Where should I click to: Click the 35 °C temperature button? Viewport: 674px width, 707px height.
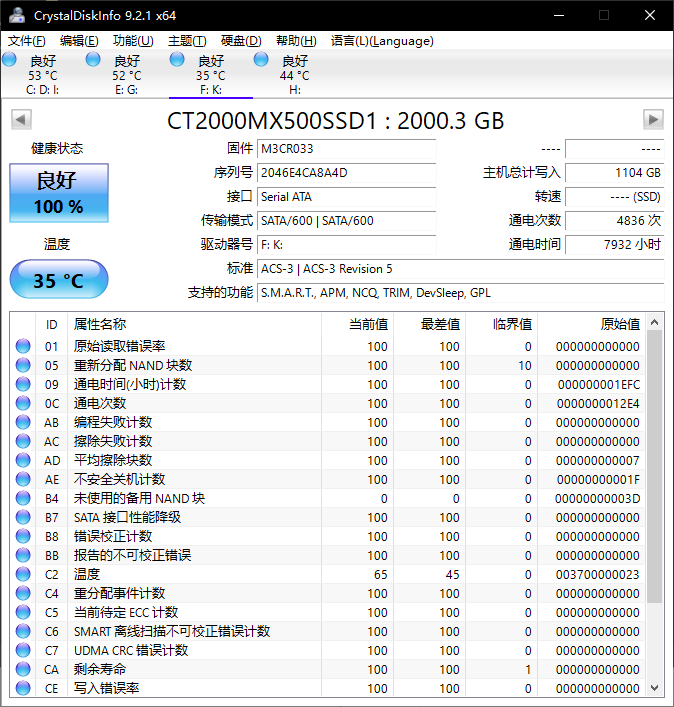coord(59,279)
